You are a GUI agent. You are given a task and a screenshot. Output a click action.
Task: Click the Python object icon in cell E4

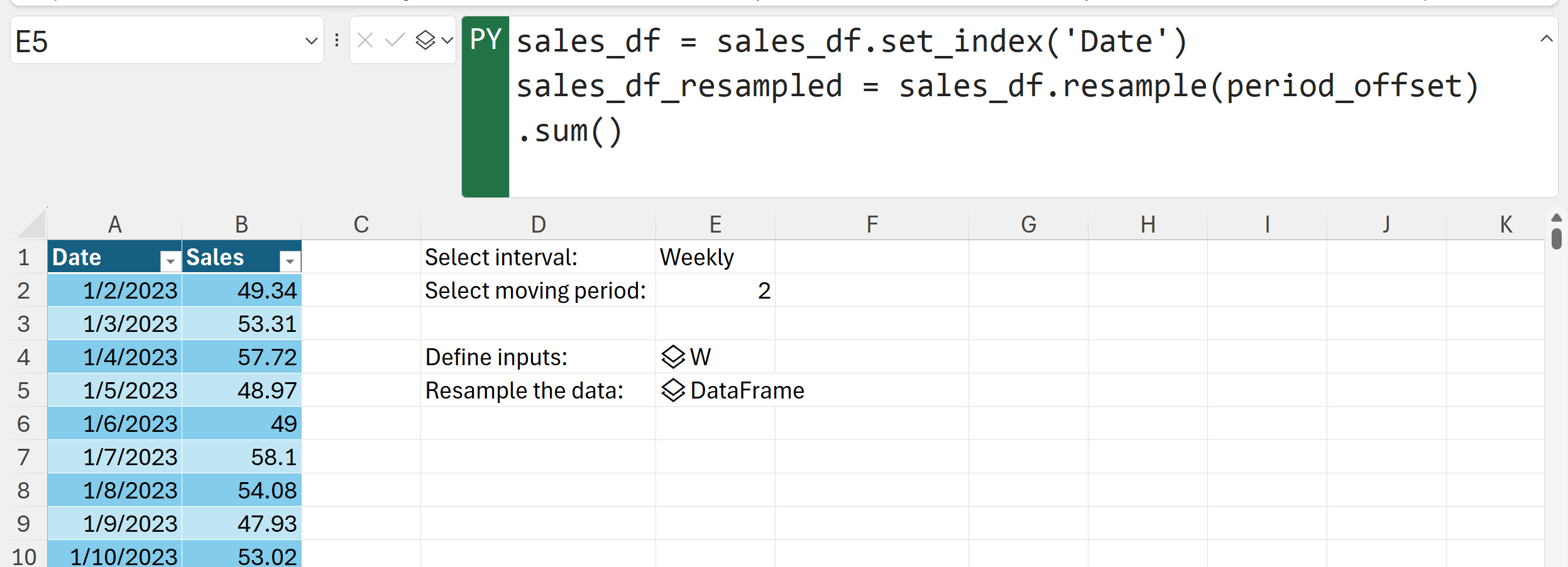click(x=672, y=357)
